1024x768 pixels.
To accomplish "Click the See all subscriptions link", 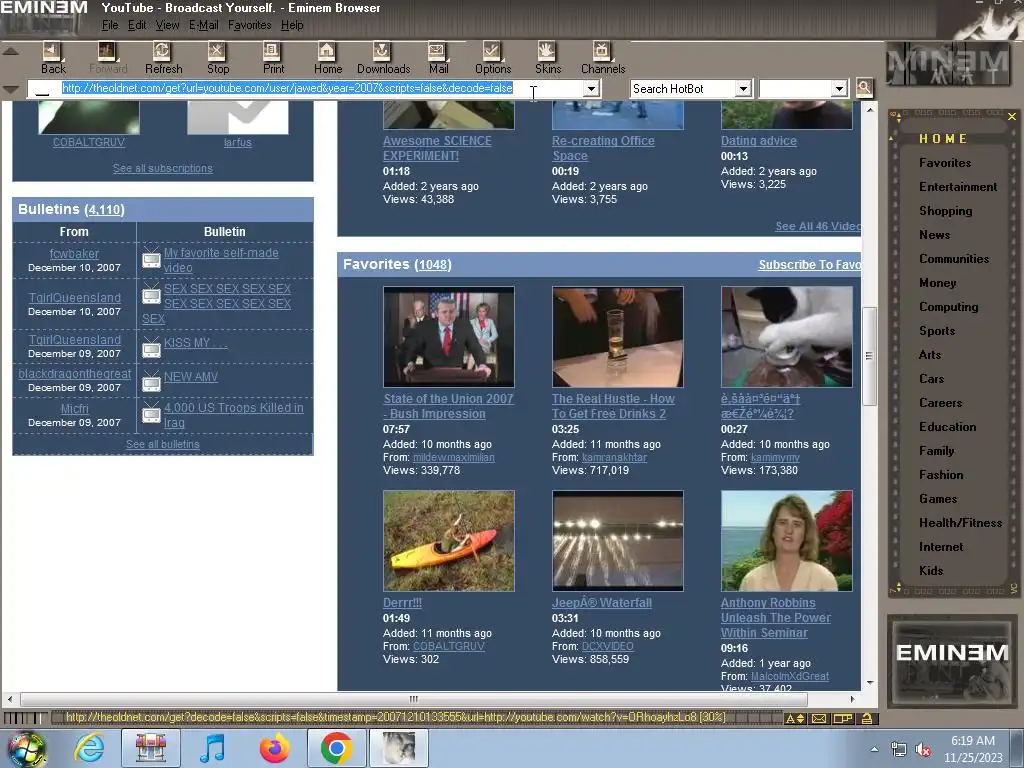I will click(x=163, y=168).
